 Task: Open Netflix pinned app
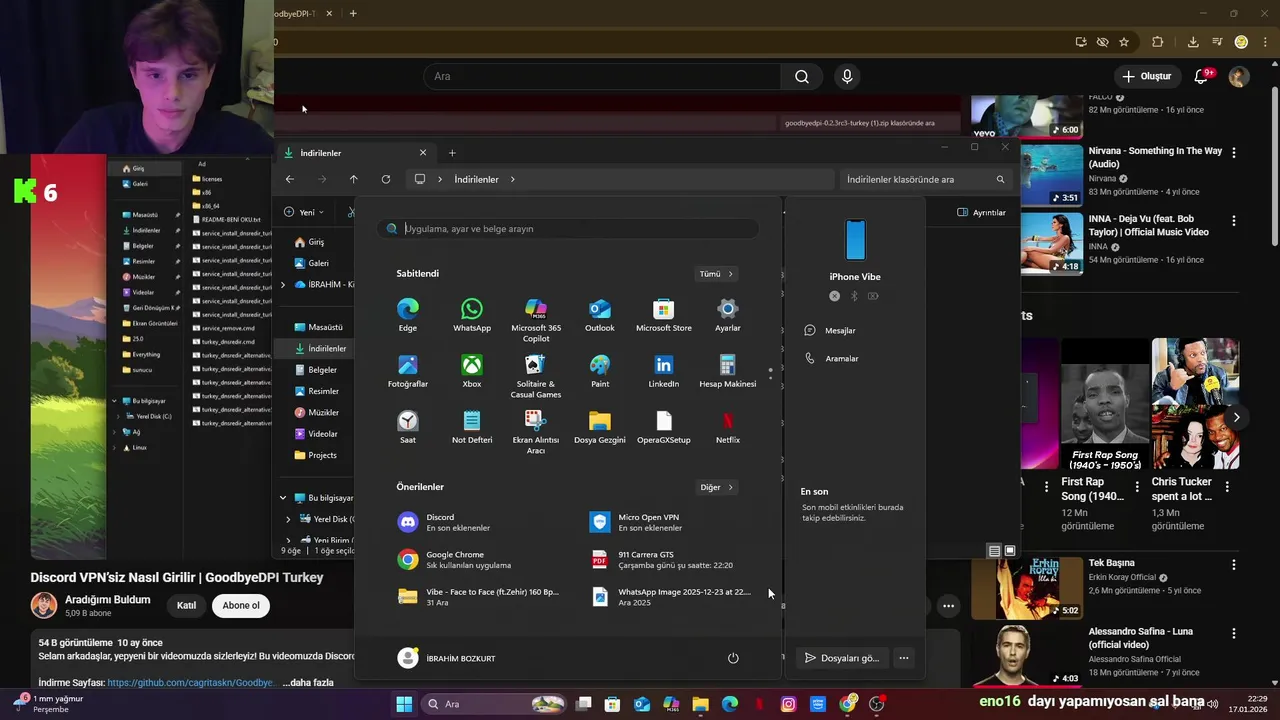click(728, 427)
